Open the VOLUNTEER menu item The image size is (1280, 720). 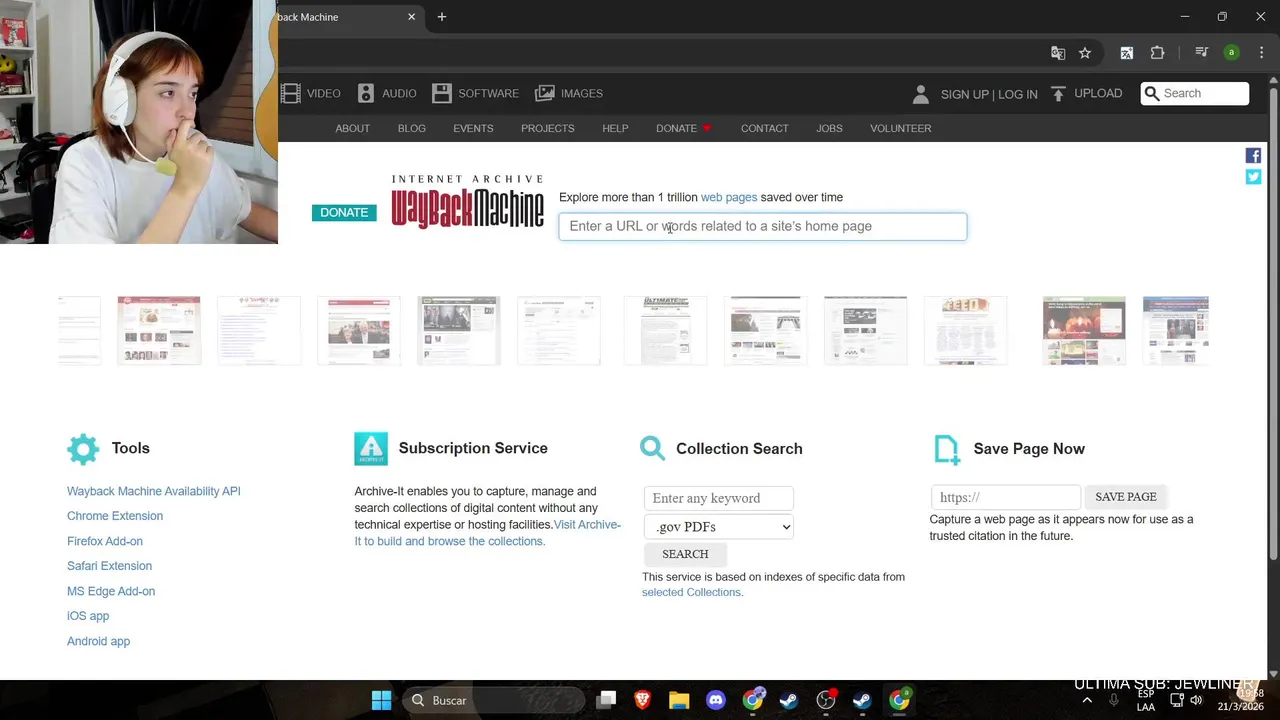pos(901,128)
